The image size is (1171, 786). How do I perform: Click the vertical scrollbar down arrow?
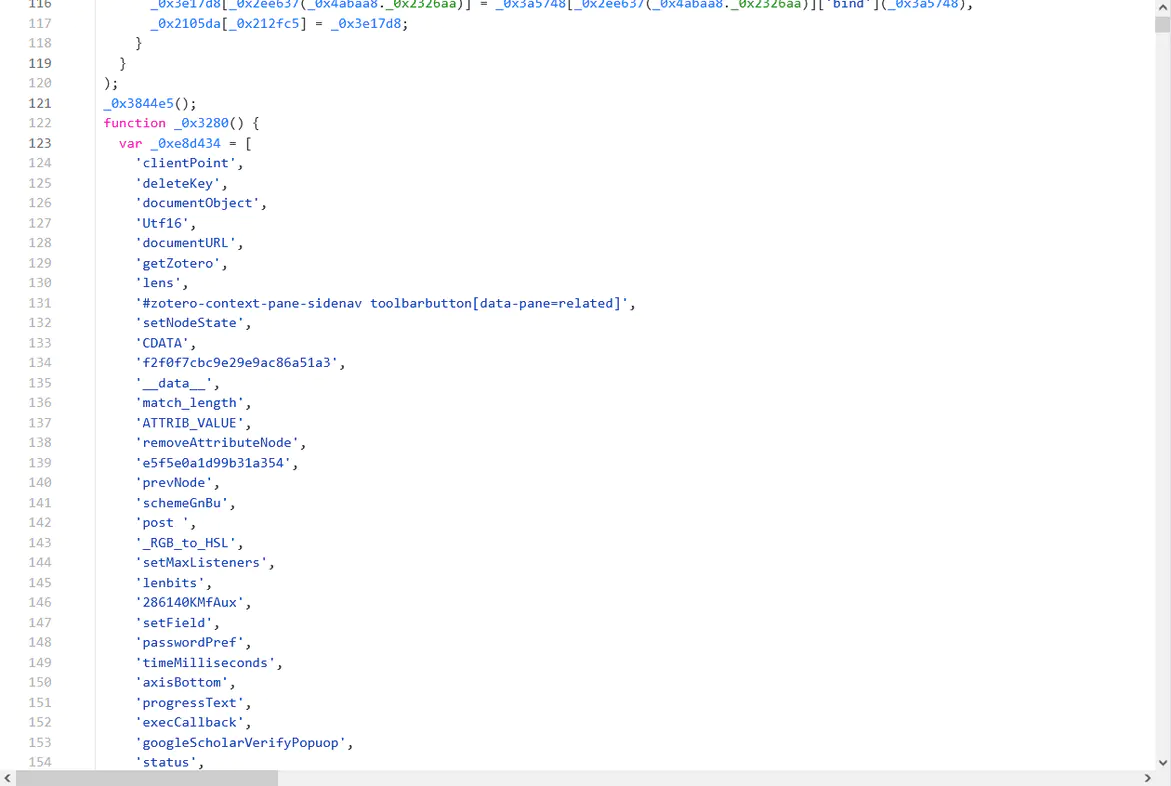[1162, 762]
